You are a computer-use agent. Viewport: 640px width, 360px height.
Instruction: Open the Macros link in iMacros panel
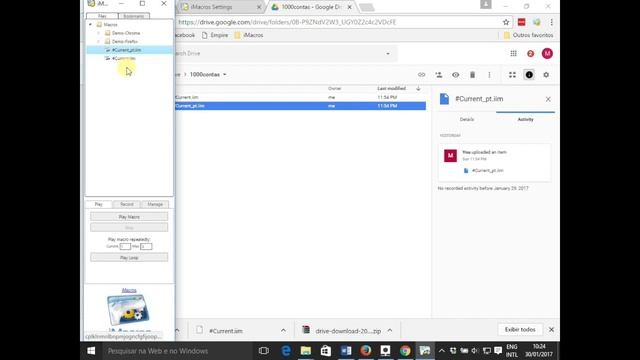point(129,290)
